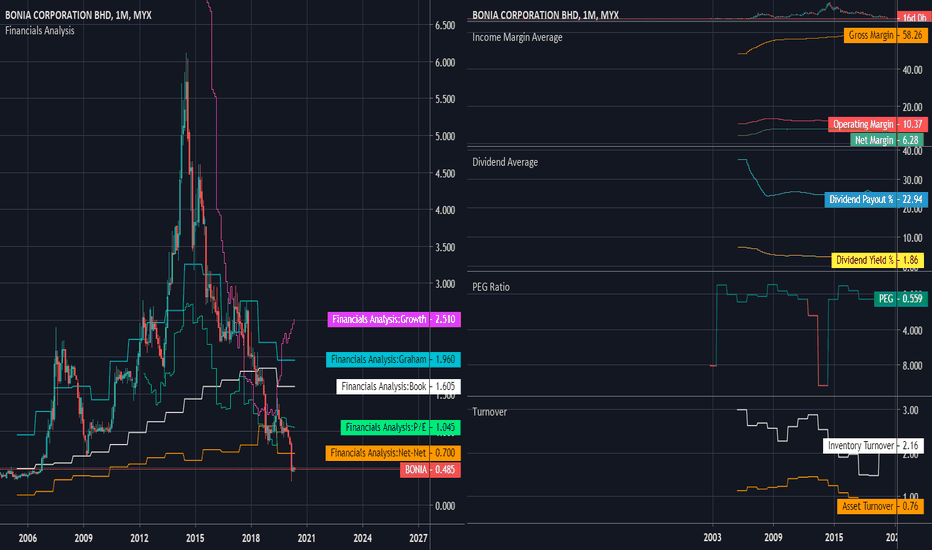Image resolution: width=932 pixels, height=550 pixels.
Task: Select the Dividend Average pane title
Action: tap(505, 162)
